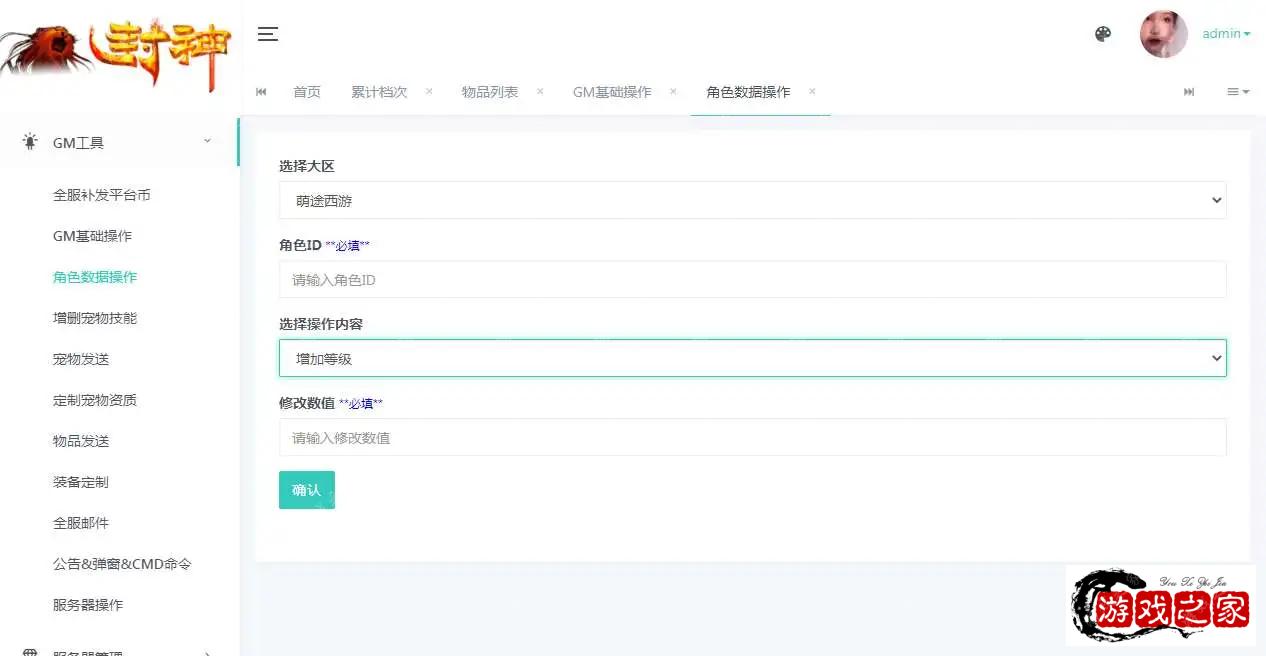Switch to the 首页 tab
The image size is (1266, 656).
(x=307, y=92)
